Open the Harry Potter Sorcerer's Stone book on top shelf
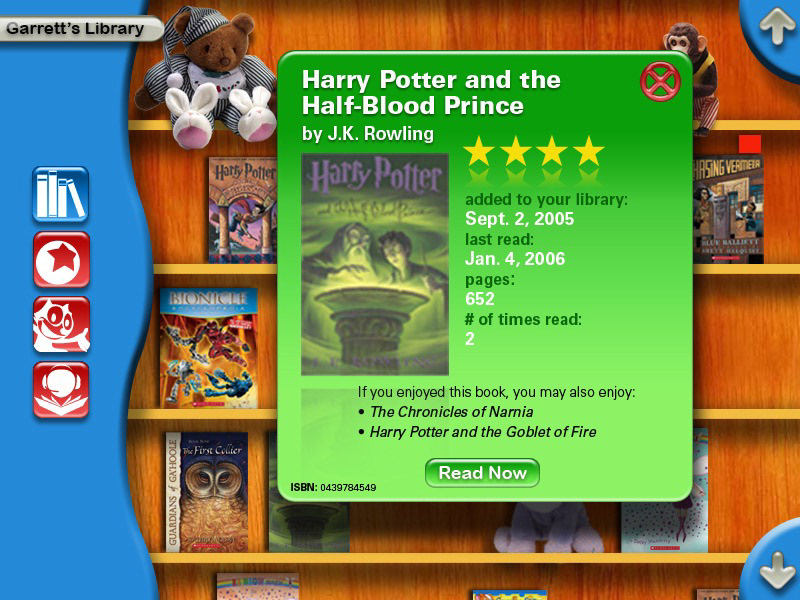The width and height of the screenshot is (800, 600). pos(243,210)
